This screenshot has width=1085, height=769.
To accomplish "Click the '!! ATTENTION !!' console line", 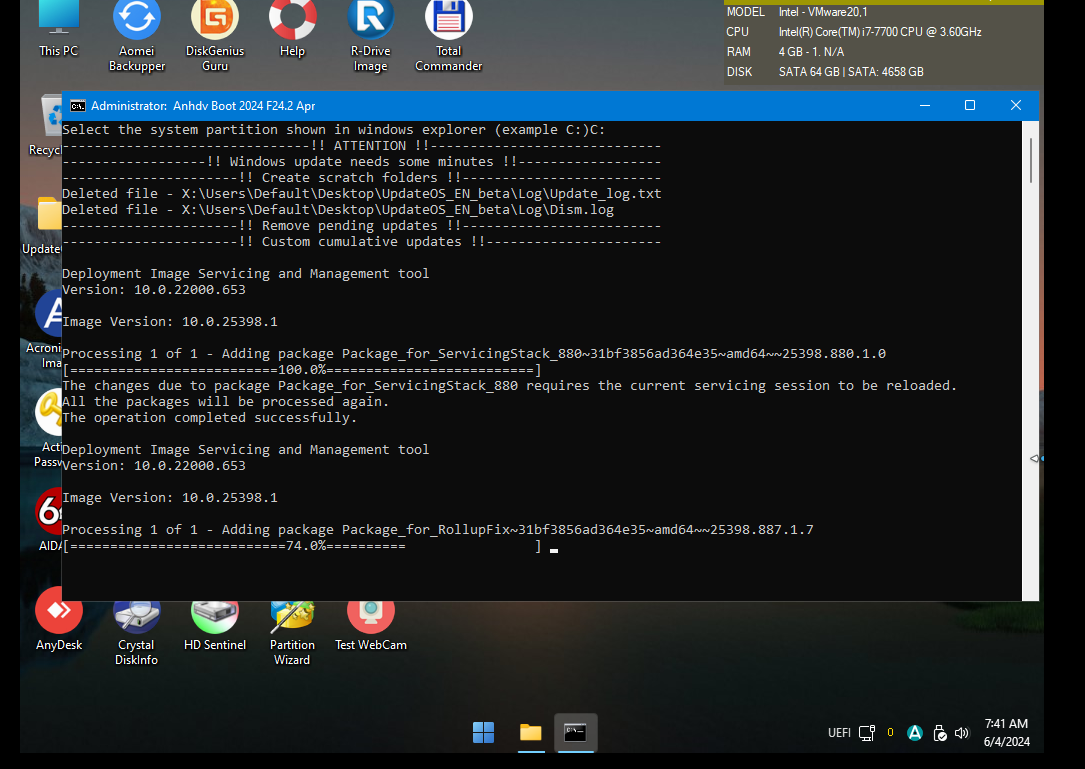I will coord(362,146).
